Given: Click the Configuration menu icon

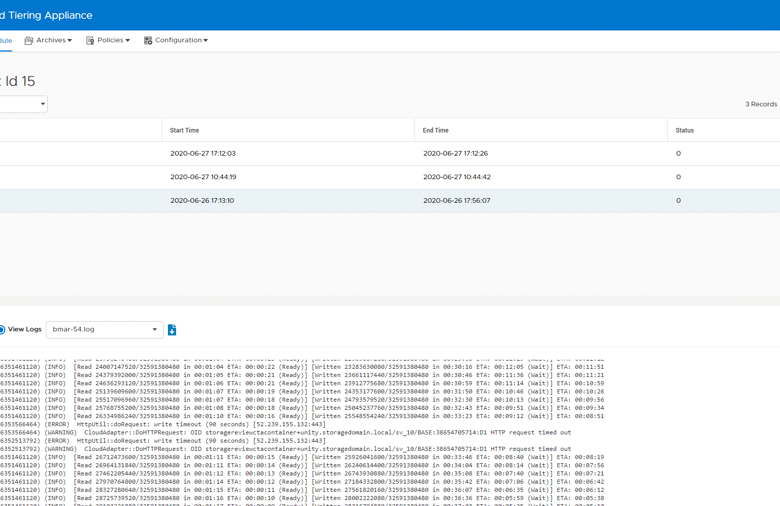Looking at the screenshot, I should (148, 40).
